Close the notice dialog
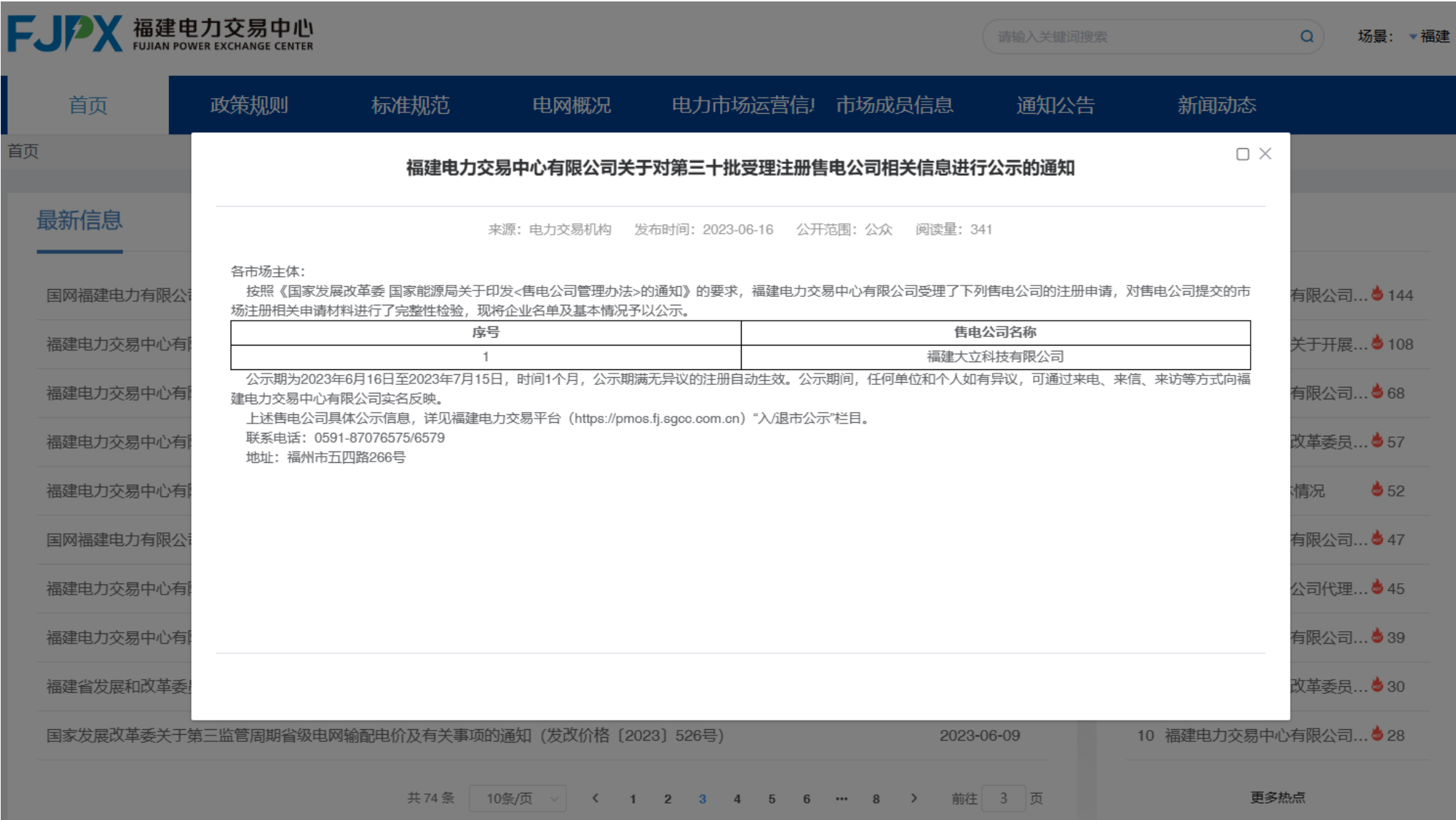This screenshot has height=820, width=1456. (1266, 154)
